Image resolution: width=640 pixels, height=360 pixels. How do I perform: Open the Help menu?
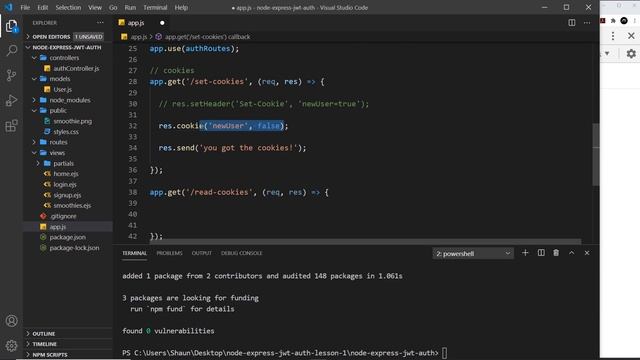point(181,7)
